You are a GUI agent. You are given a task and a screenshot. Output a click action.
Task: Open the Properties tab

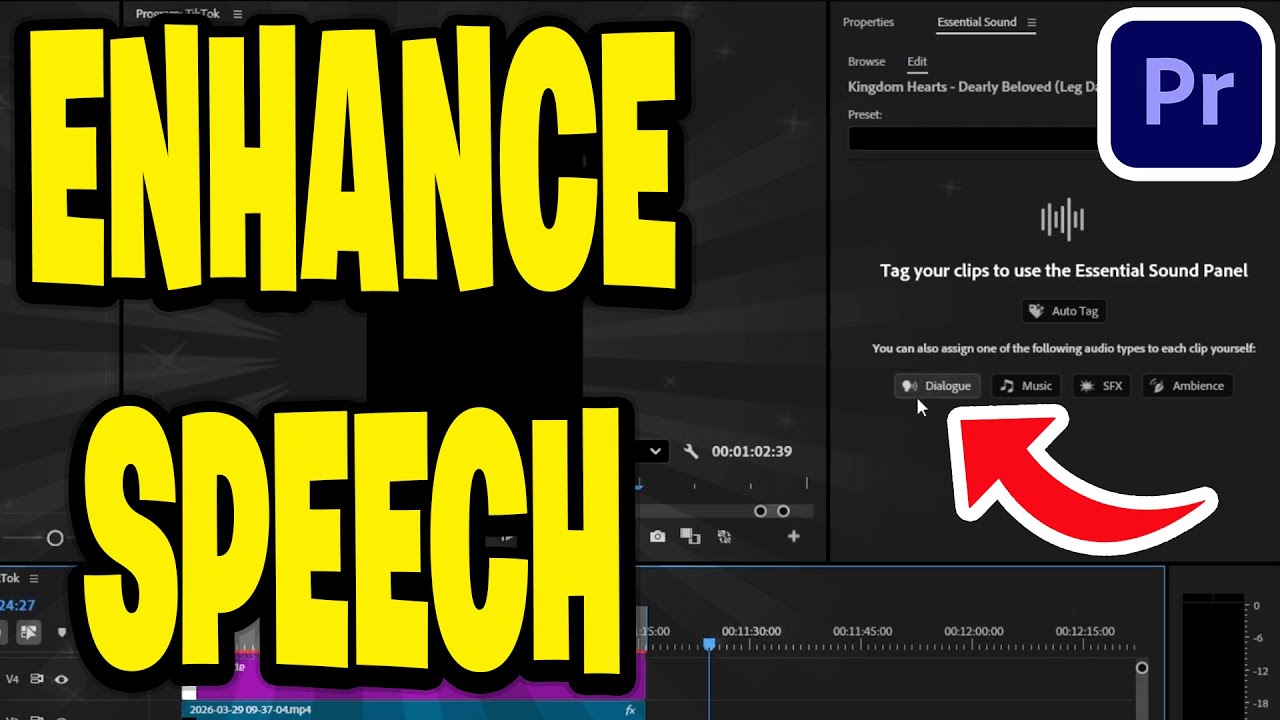868,22
